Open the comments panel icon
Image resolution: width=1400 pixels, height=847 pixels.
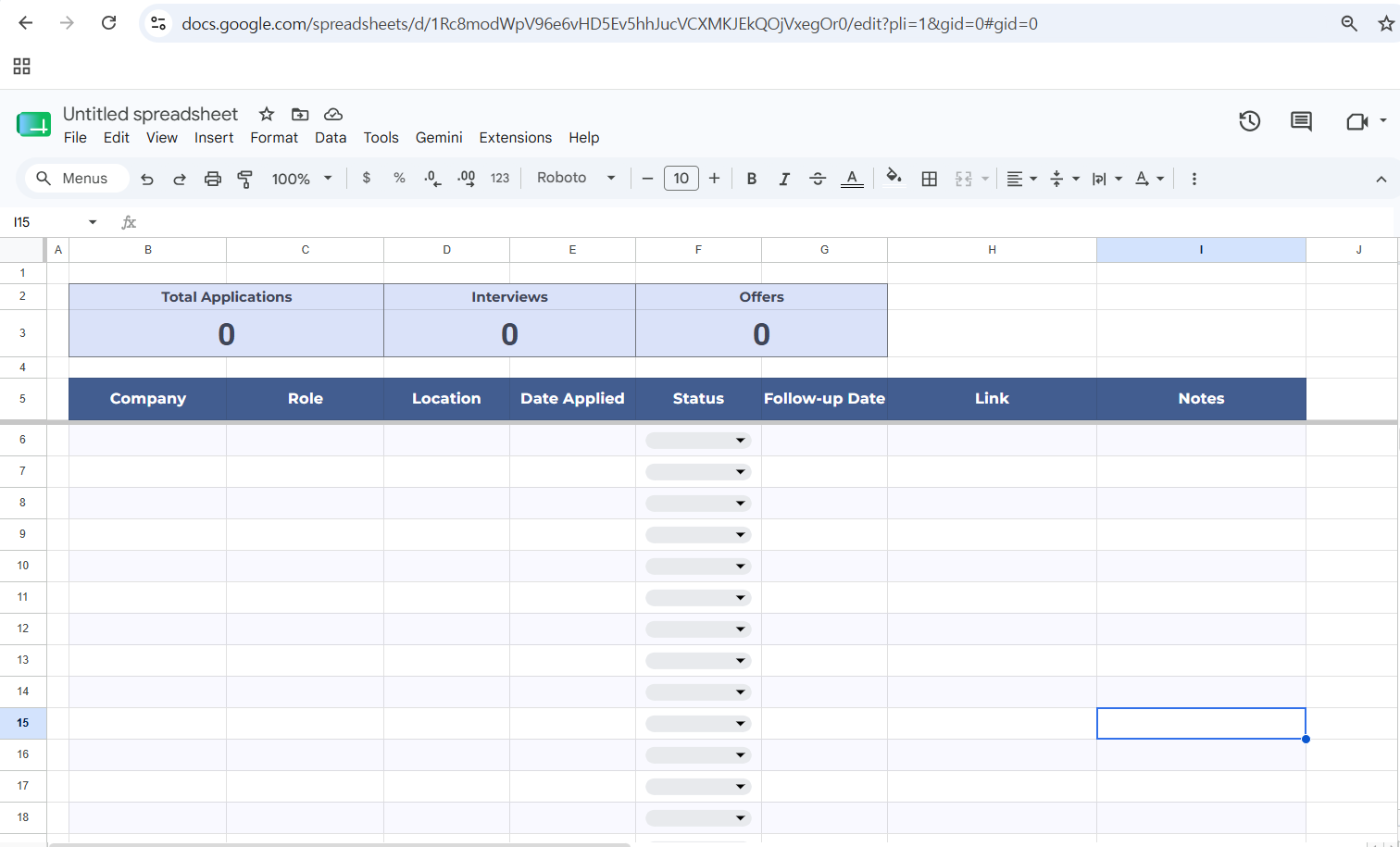click(x=1301, y=121)
